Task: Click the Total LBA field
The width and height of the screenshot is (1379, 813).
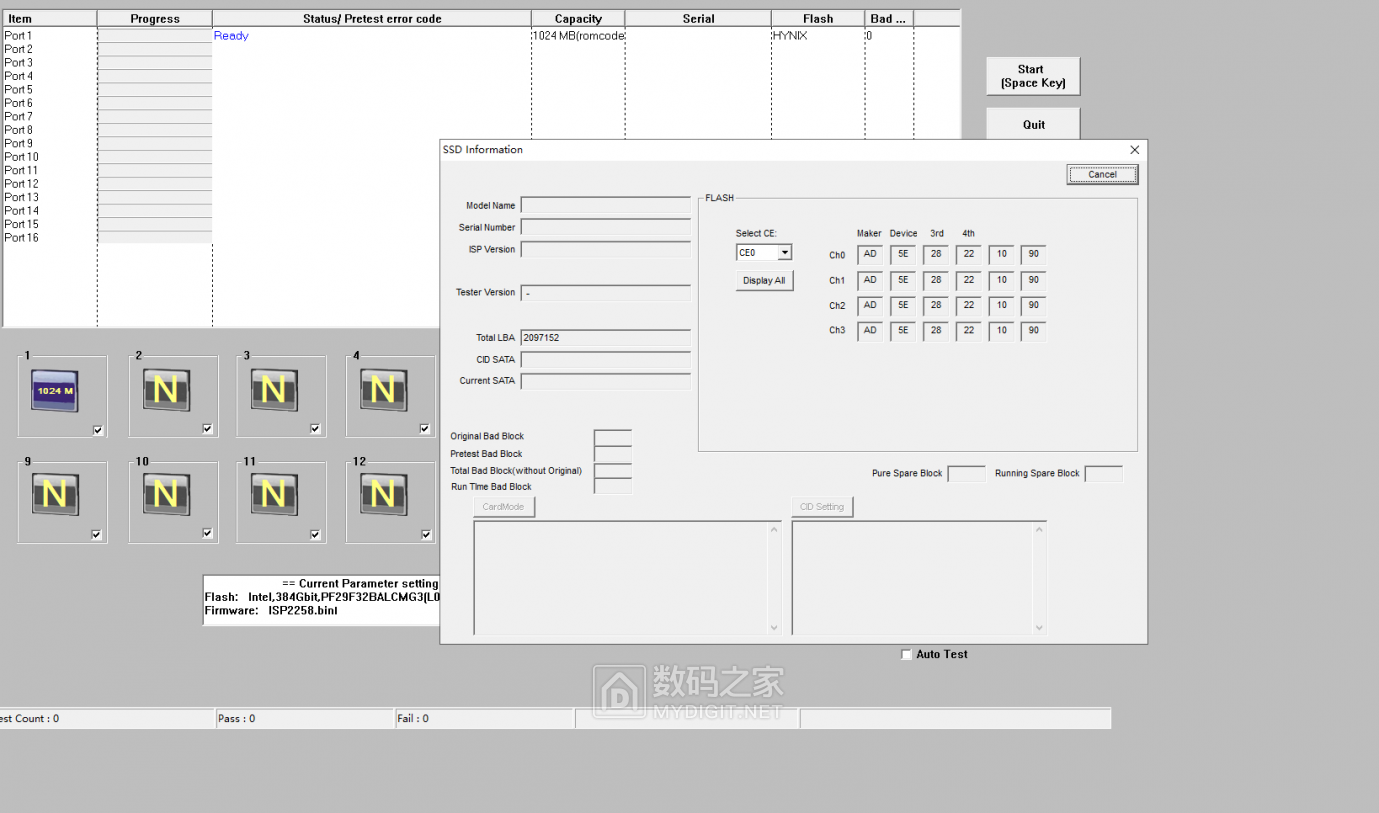Action: click(x=605, y=338)
